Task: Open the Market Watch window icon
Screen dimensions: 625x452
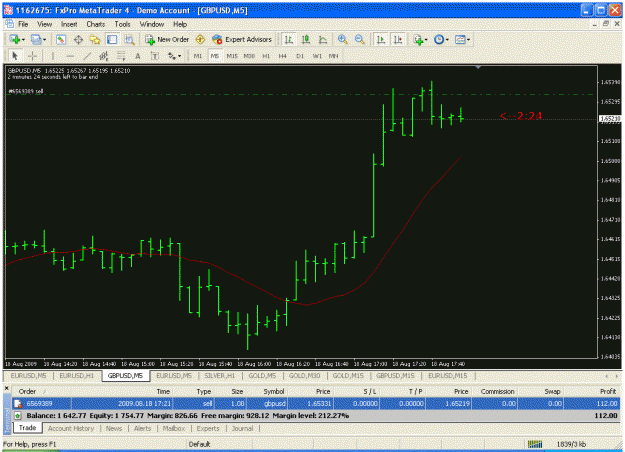Action: tap(61, 39)
